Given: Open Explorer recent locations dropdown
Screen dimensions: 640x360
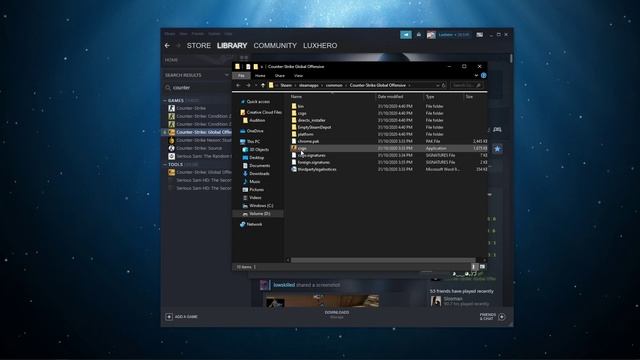Looking at the screenshot, I should tap(256, 85).
